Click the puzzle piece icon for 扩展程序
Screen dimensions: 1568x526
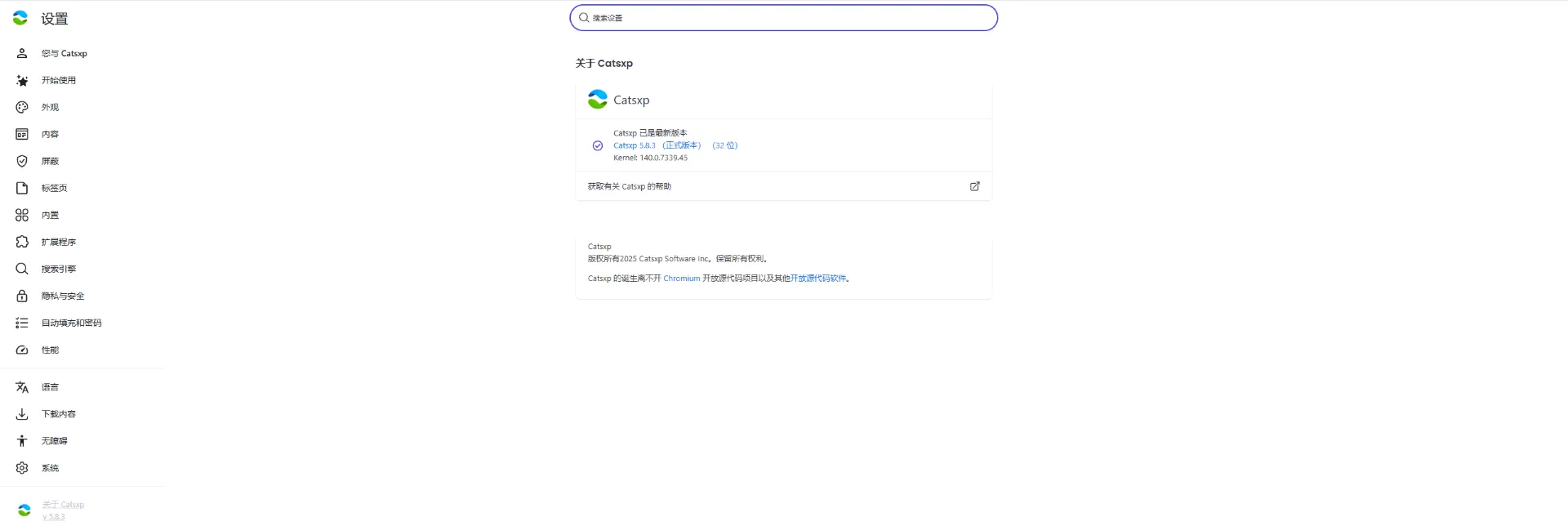tap(22, 242)
